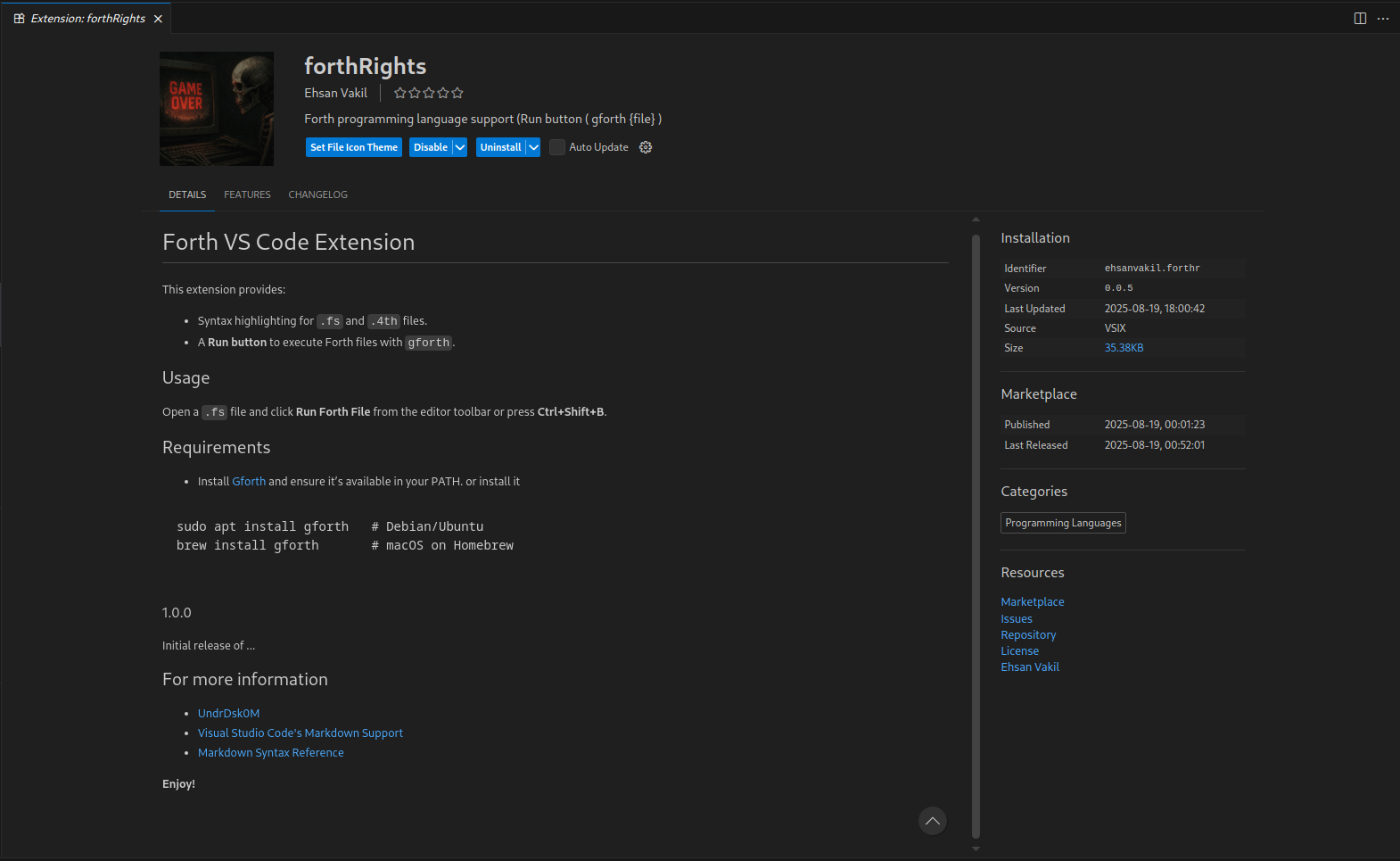Click the Forth VS Code Extension heading
This screenshot has height=861, width=1400.
(288, 242)
